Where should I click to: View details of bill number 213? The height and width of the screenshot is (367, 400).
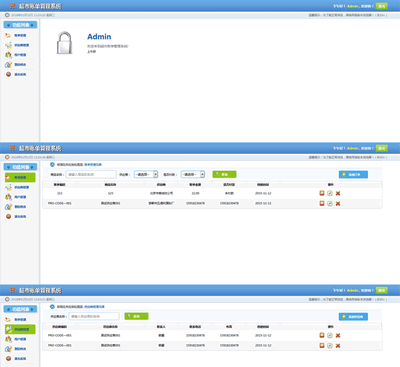point(322,193)
